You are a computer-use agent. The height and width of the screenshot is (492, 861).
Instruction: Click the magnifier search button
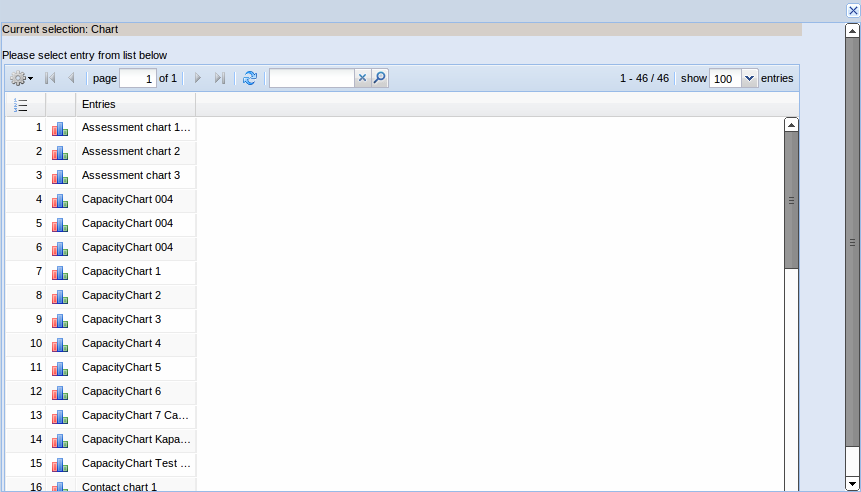pyautogui.click(x=379, y=78)
